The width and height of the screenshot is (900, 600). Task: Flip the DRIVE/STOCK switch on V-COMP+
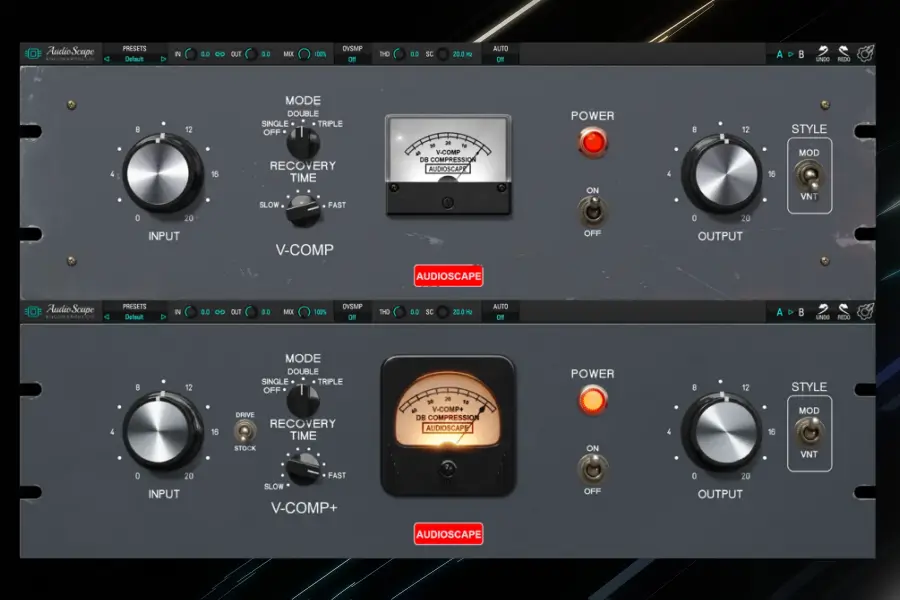(x=245, y=431)
